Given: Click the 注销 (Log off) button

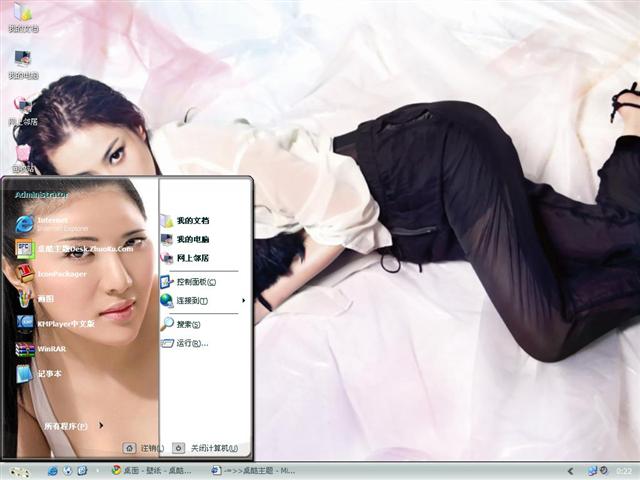Looking at the screenshot, I should [144, 448].
